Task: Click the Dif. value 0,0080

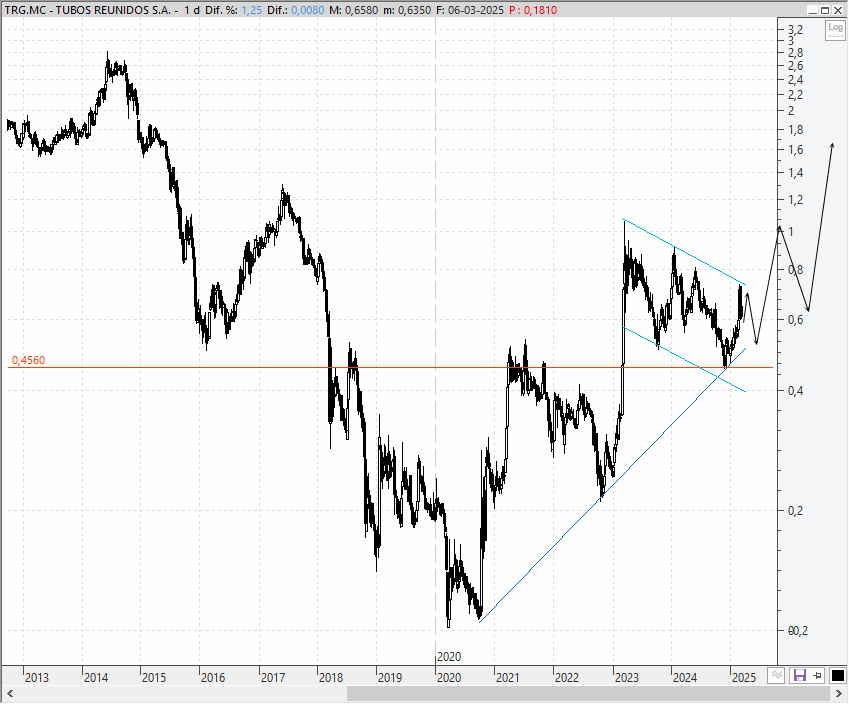Action: pyautogui.click(x=308, y=10)
